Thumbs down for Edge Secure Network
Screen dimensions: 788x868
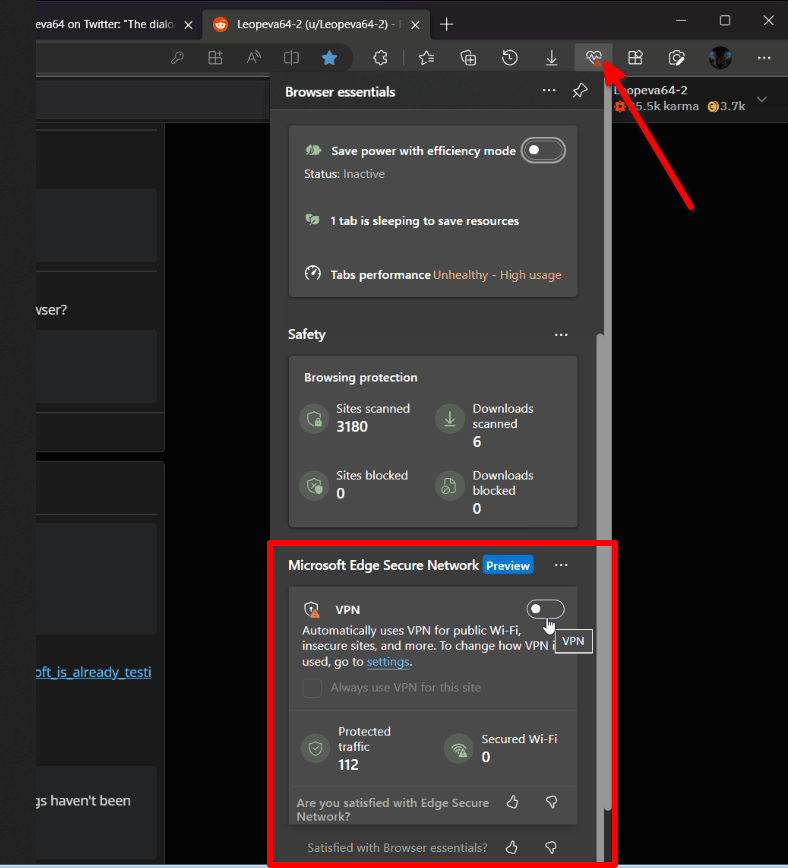552,802
